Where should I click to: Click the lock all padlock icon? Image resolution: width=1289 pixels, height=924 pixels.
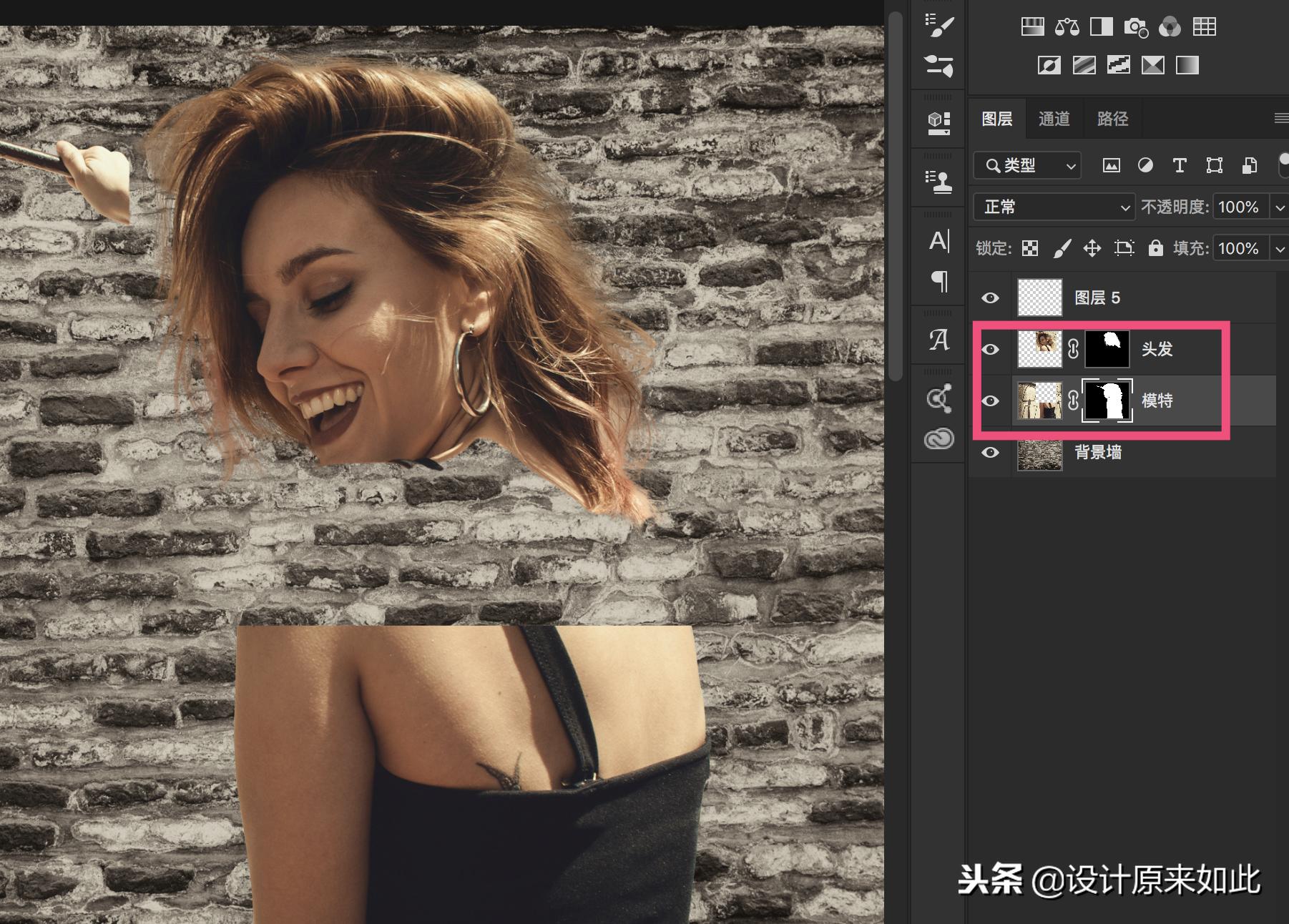[1155, 248]
